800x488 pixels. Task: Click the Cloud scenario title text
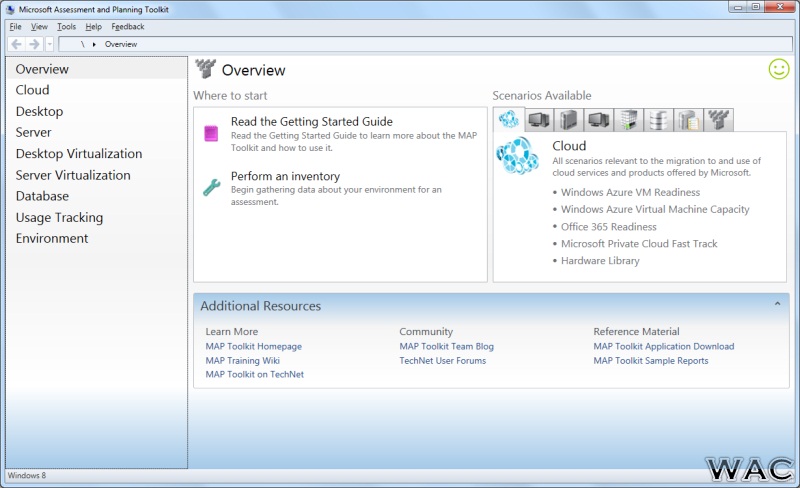click(x=569, y=146)
